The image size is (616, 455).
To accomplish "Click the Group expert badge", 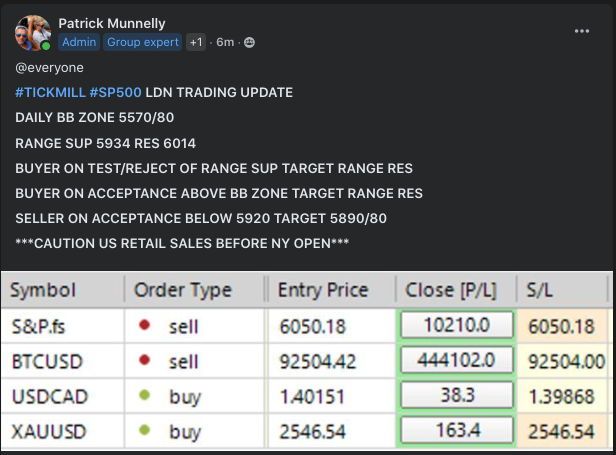I will (143, 42).
